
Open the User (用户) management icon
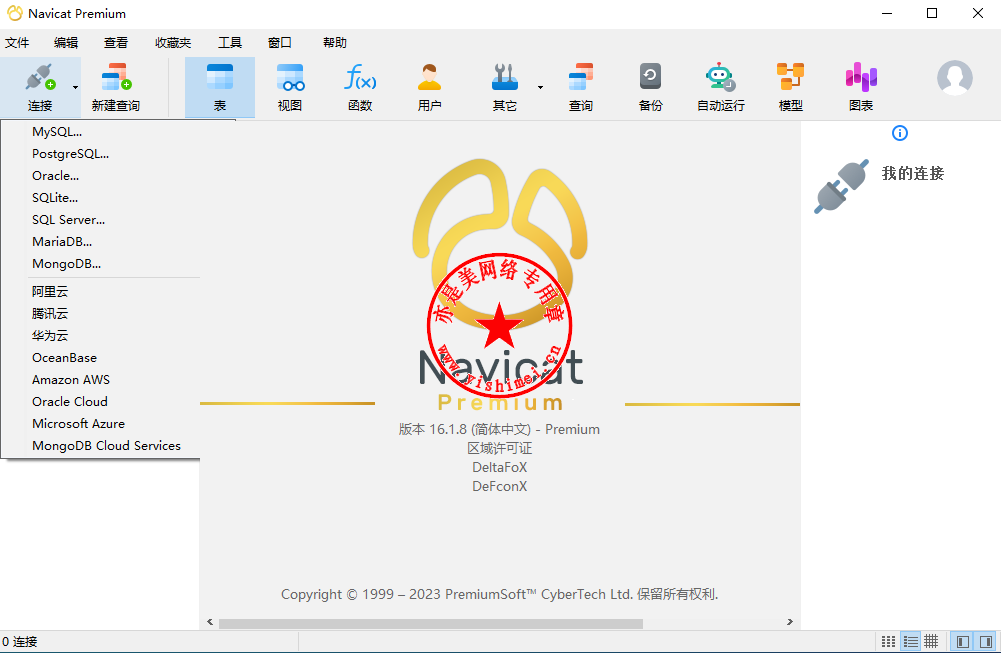coord(430,78)
